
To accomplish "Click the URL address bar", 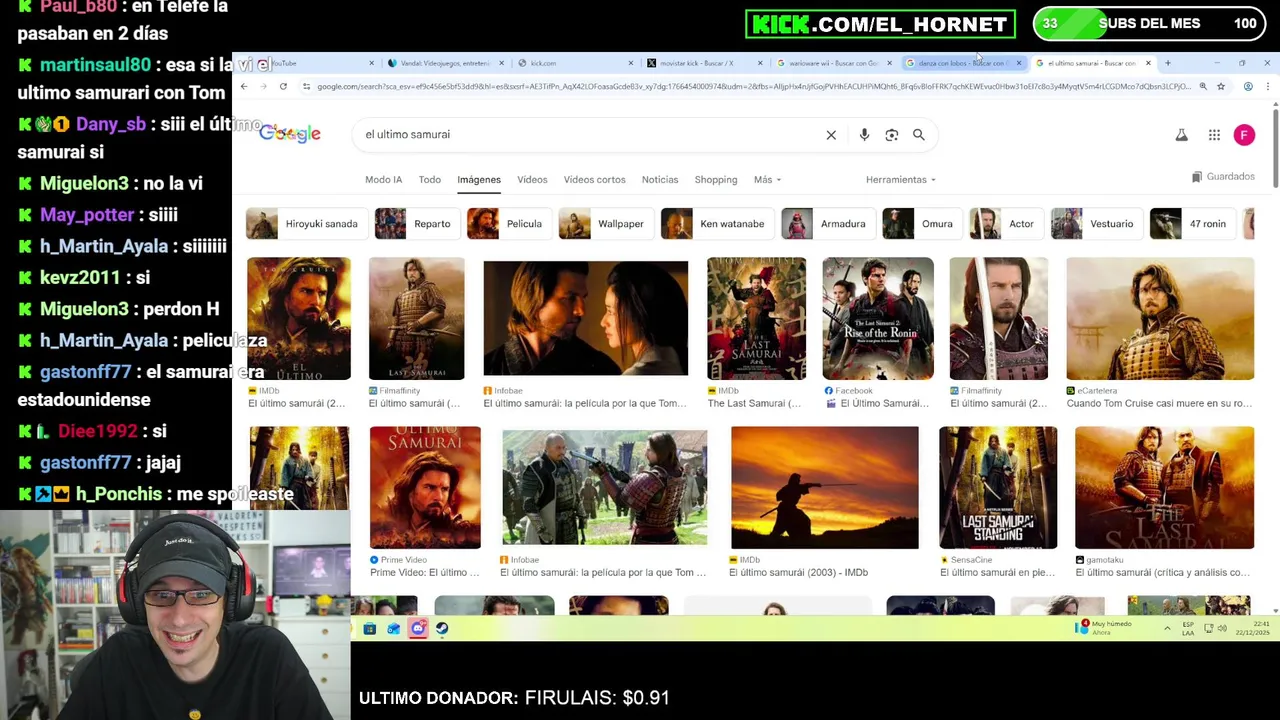I will pyautogui.click(x=752, y=87).
